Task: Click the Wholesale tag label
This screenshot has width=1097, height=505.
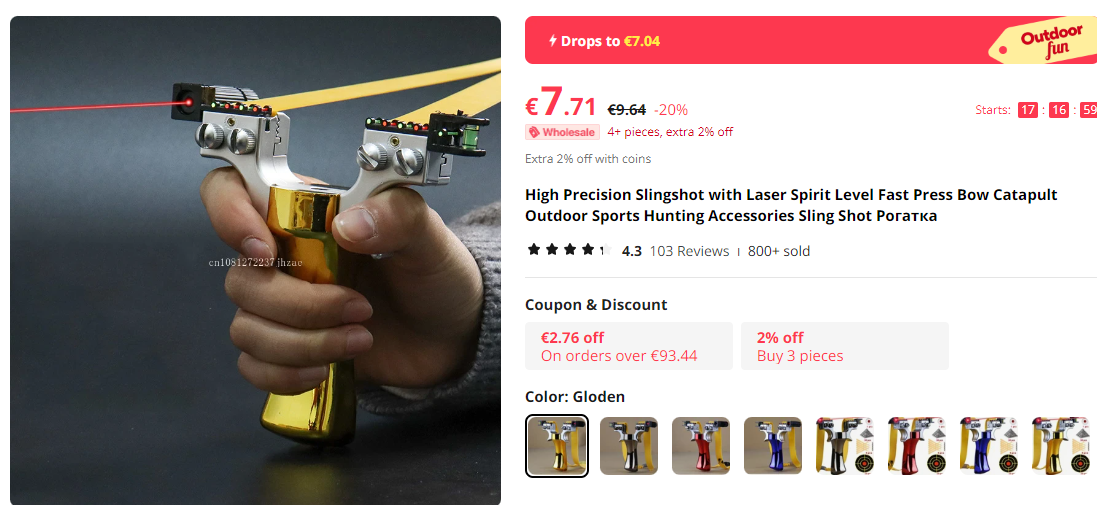Action: [563, 131]
